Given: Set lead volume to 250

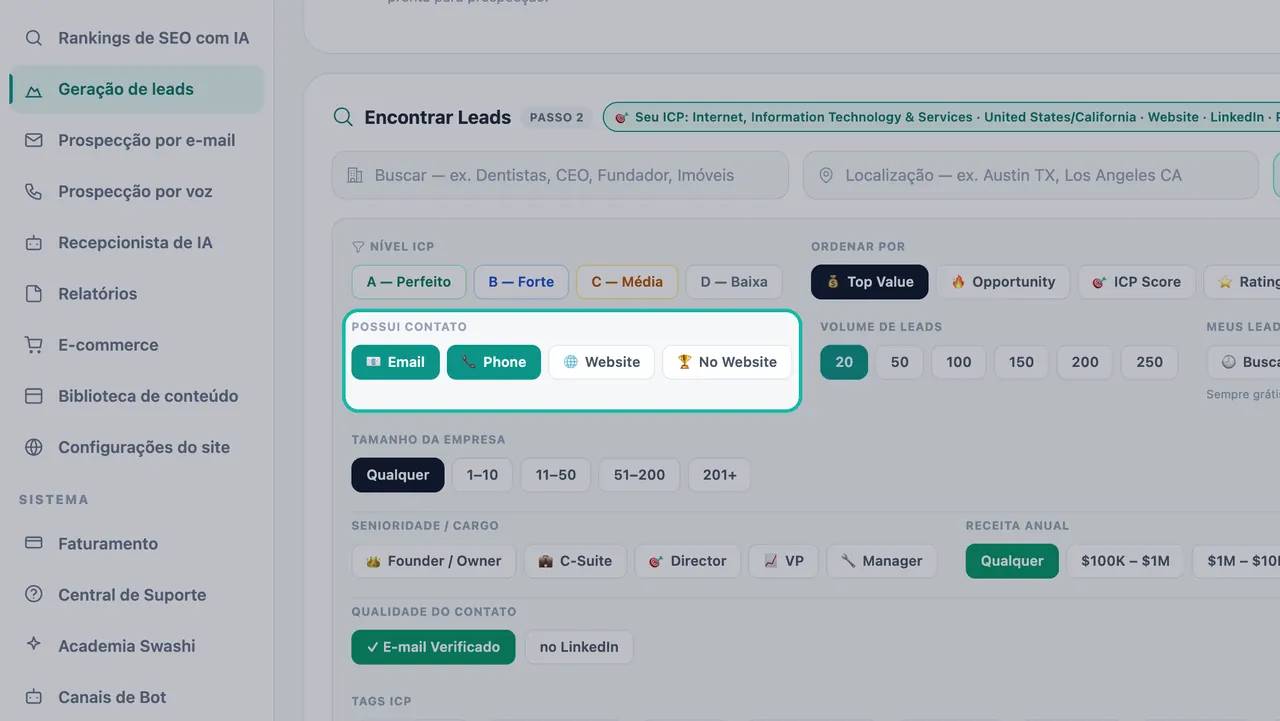Looking at the screenshot, I should click(1150, 362).
